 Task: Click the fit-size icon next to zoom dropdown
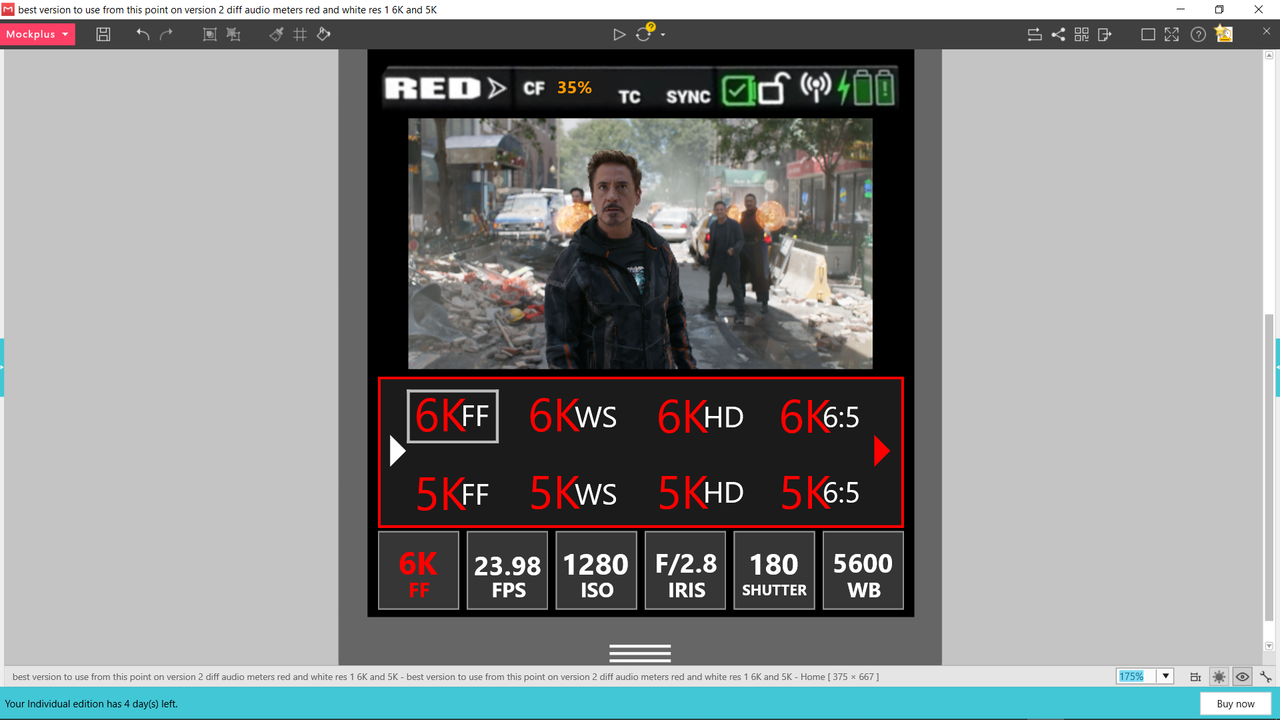[x=1196, y=677]
